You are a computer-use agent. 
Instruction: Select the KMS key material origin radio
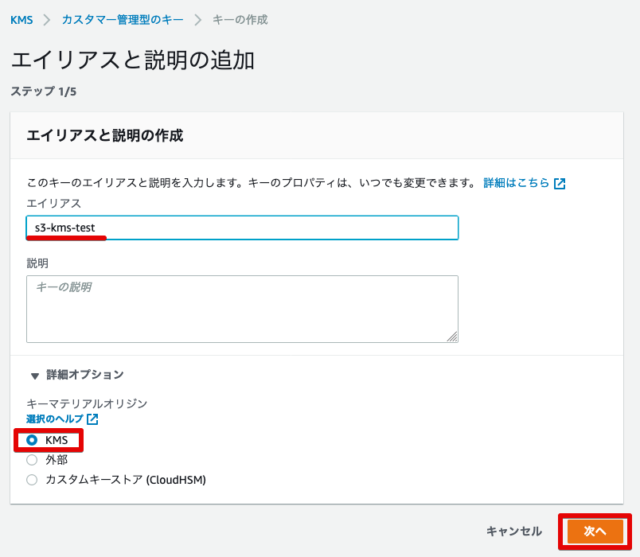(32, 440)
